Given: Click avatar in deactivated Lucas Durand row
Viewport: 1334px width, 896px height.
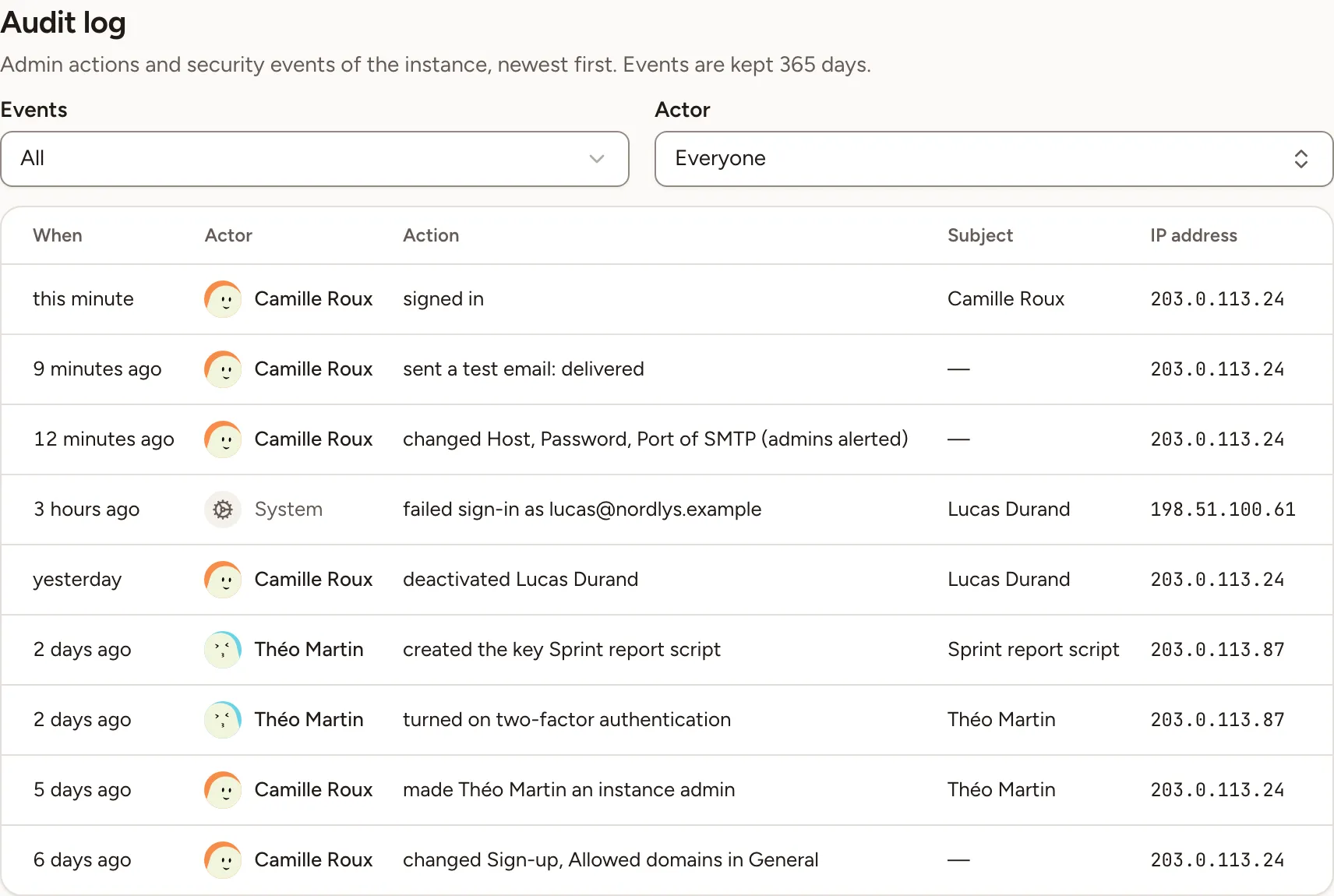Looking at the screenshot, I should tap(223, 580).
